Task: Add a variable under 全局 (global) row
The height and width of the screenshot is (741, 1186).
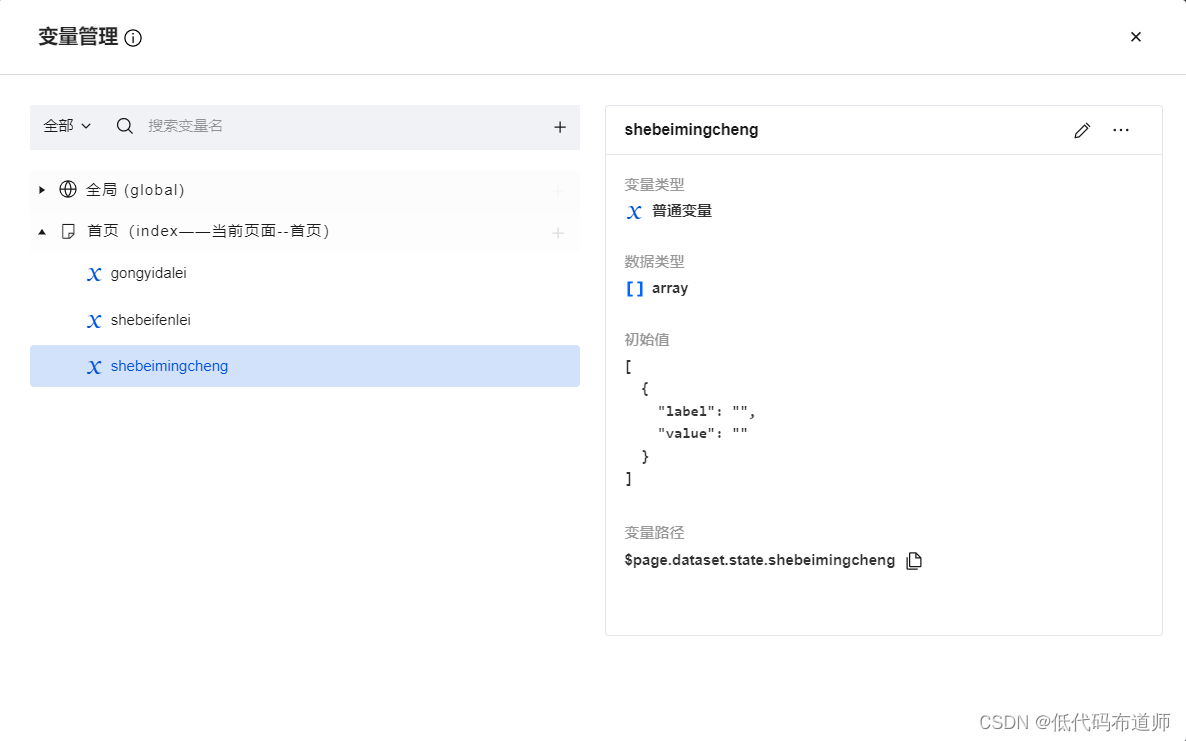Action: click(558, 190)
